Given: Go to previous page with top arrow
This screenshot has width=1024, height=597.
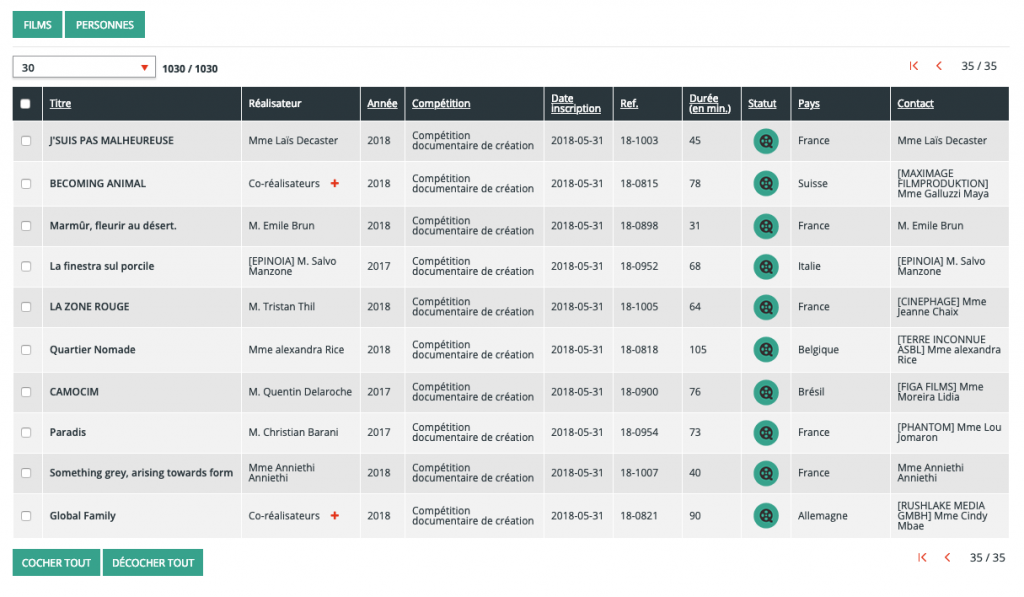Looking at the screenshot, I should [x=939, y=66].
